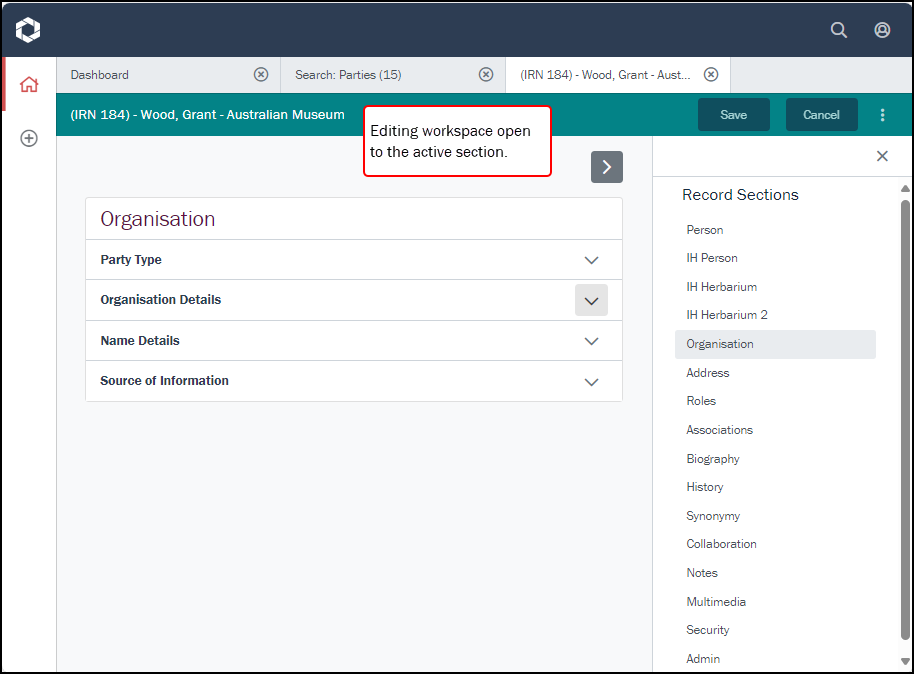Close the Dashboard tab
The width and height of the screenshot is (914, 674).
(x=261, y=74)
